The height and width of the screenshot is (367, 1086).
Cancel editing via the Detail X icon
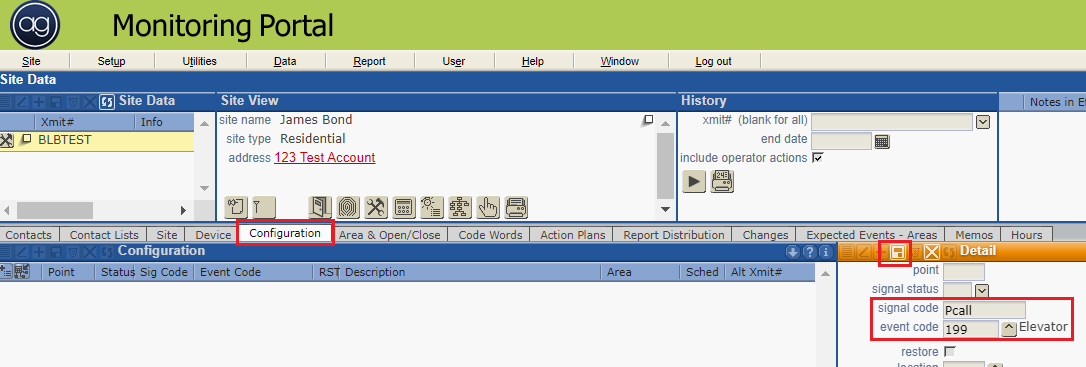932,253
